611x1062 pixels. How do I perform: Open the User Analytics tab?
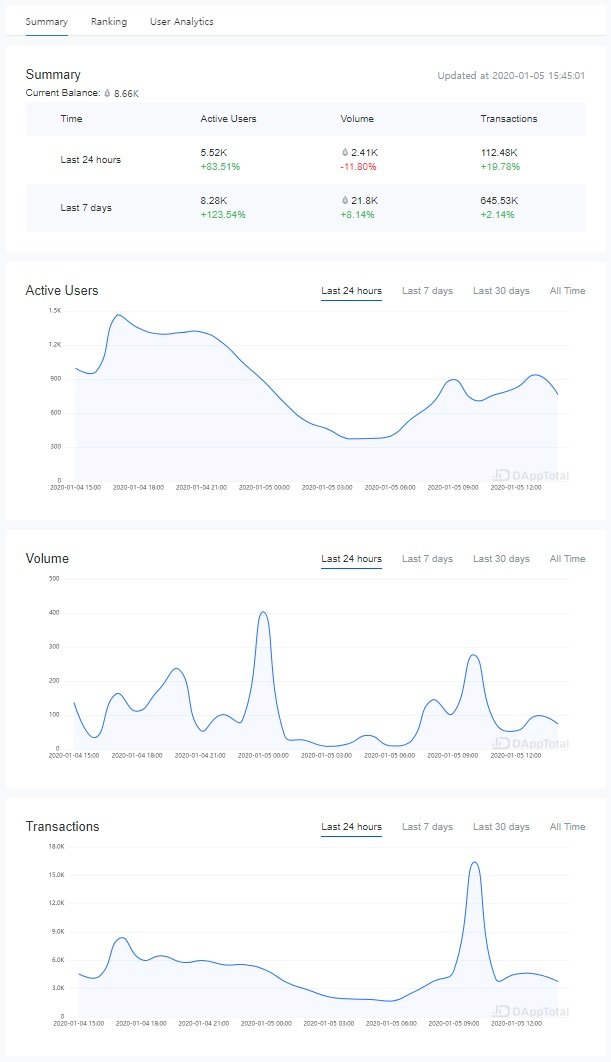pos(181,21)
